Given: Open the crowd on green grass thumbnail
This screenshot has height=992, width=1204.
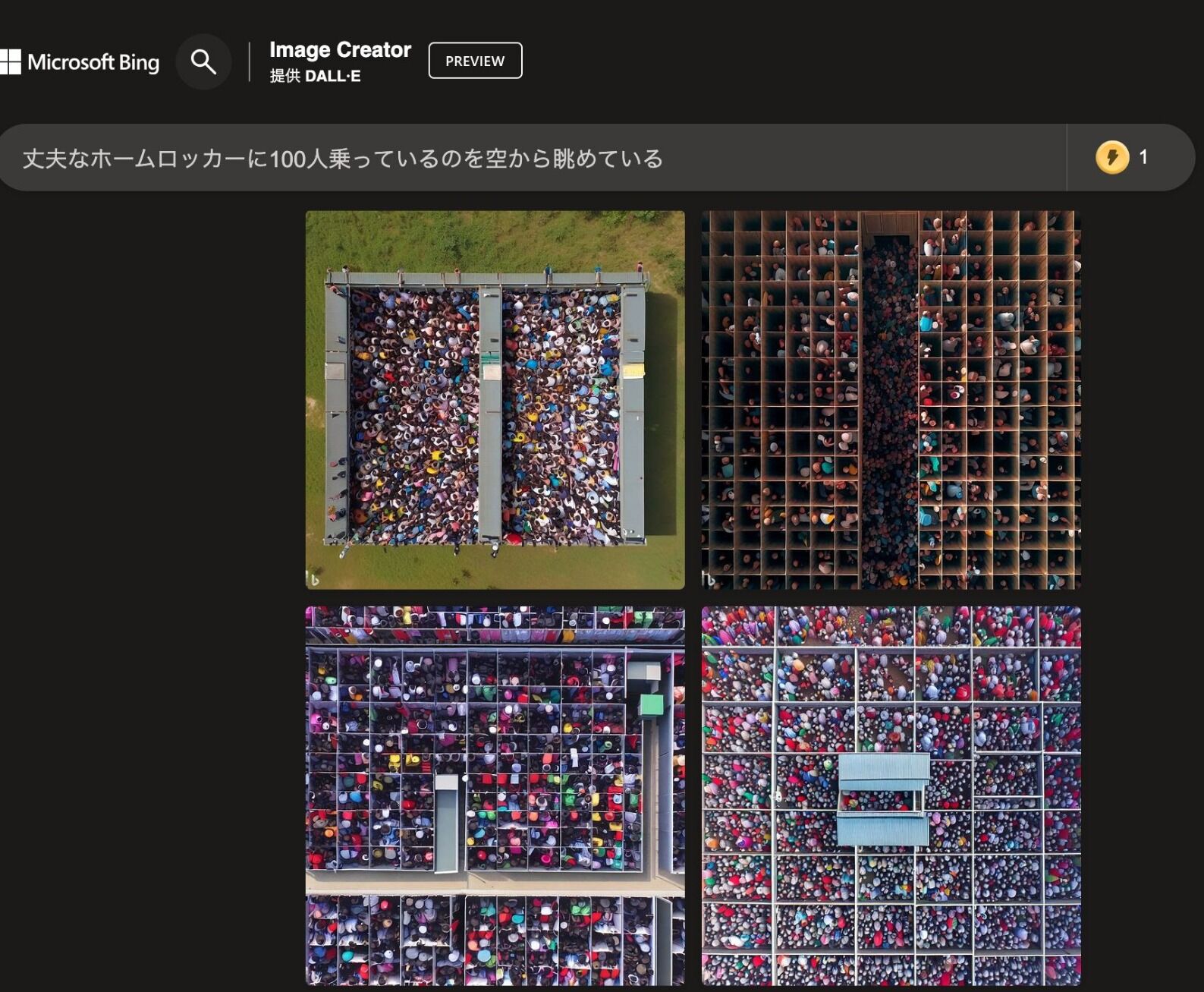Looking at the screenshot, I should tap(495, 400).
